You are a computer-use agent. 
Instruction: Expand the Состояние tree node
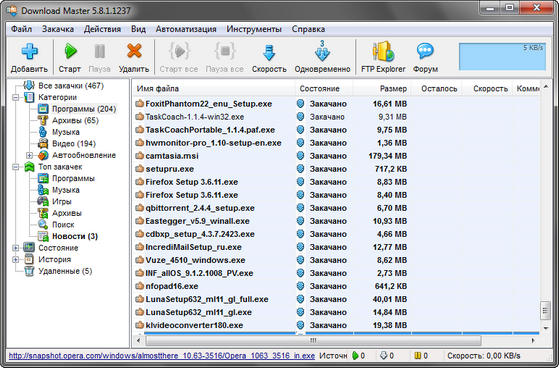(x=15, y=248)
